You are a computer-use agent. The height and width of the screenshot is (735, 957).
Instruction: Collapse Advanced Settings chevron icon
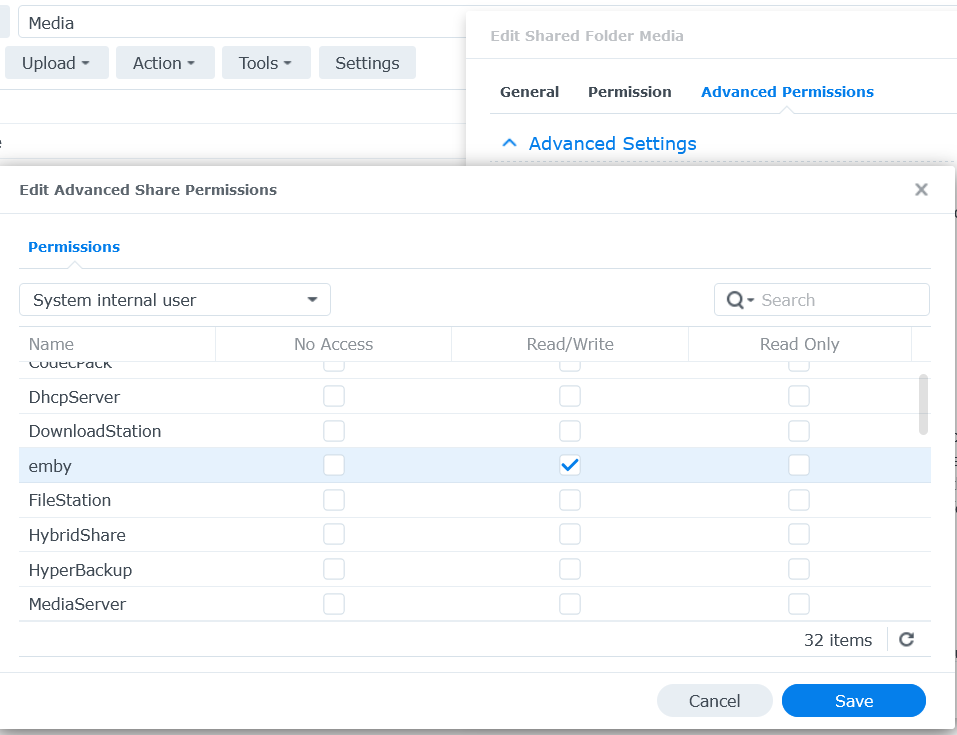[509, 144]
